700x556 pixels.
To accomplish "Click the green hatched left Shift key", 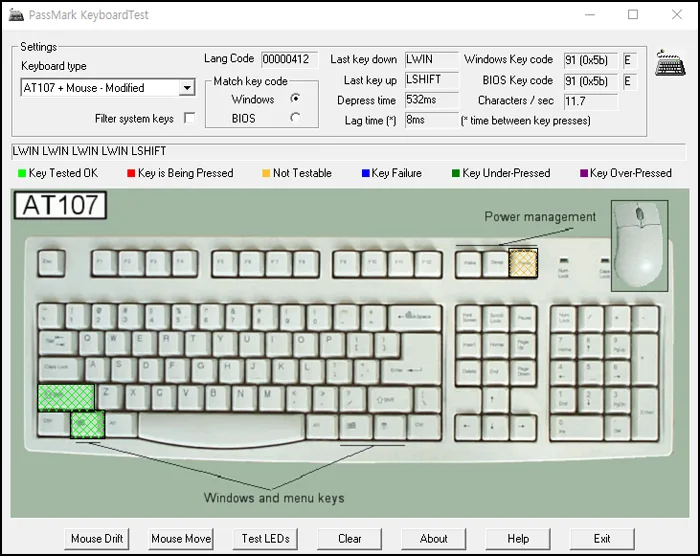I will pyautogui.click(x=66, y=397).
